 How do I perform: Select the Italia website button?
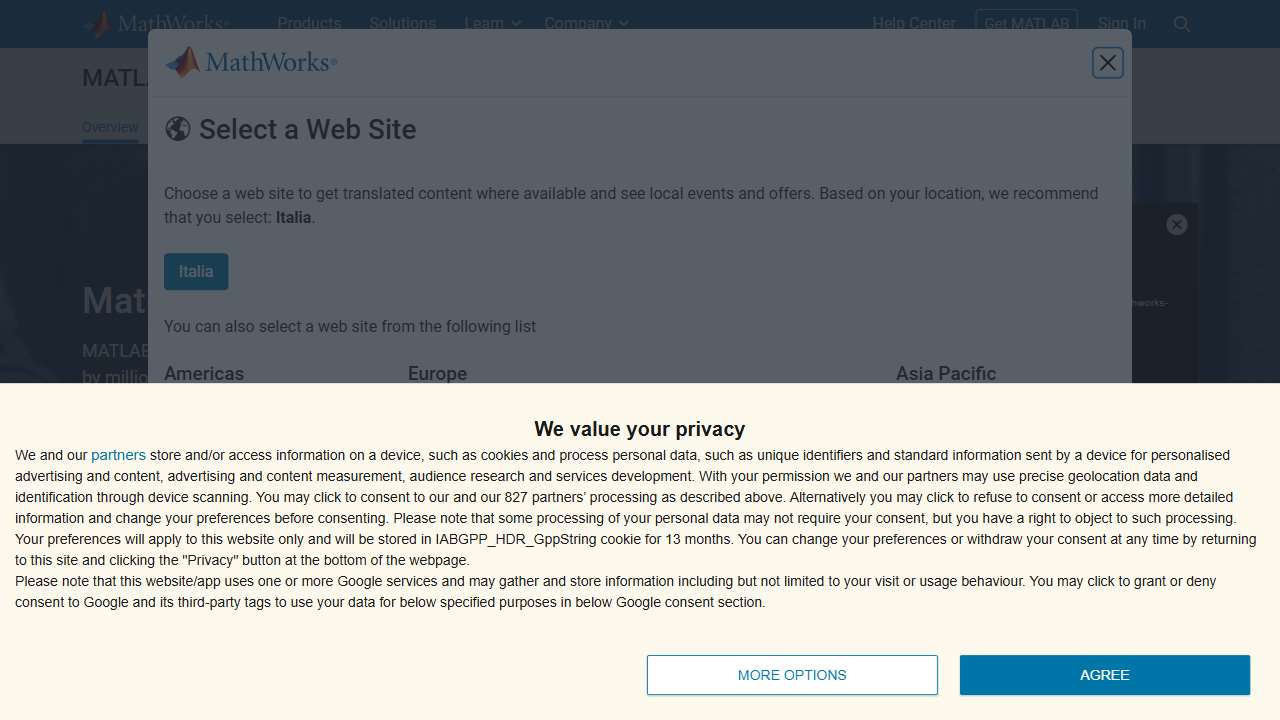pos(196,272)
